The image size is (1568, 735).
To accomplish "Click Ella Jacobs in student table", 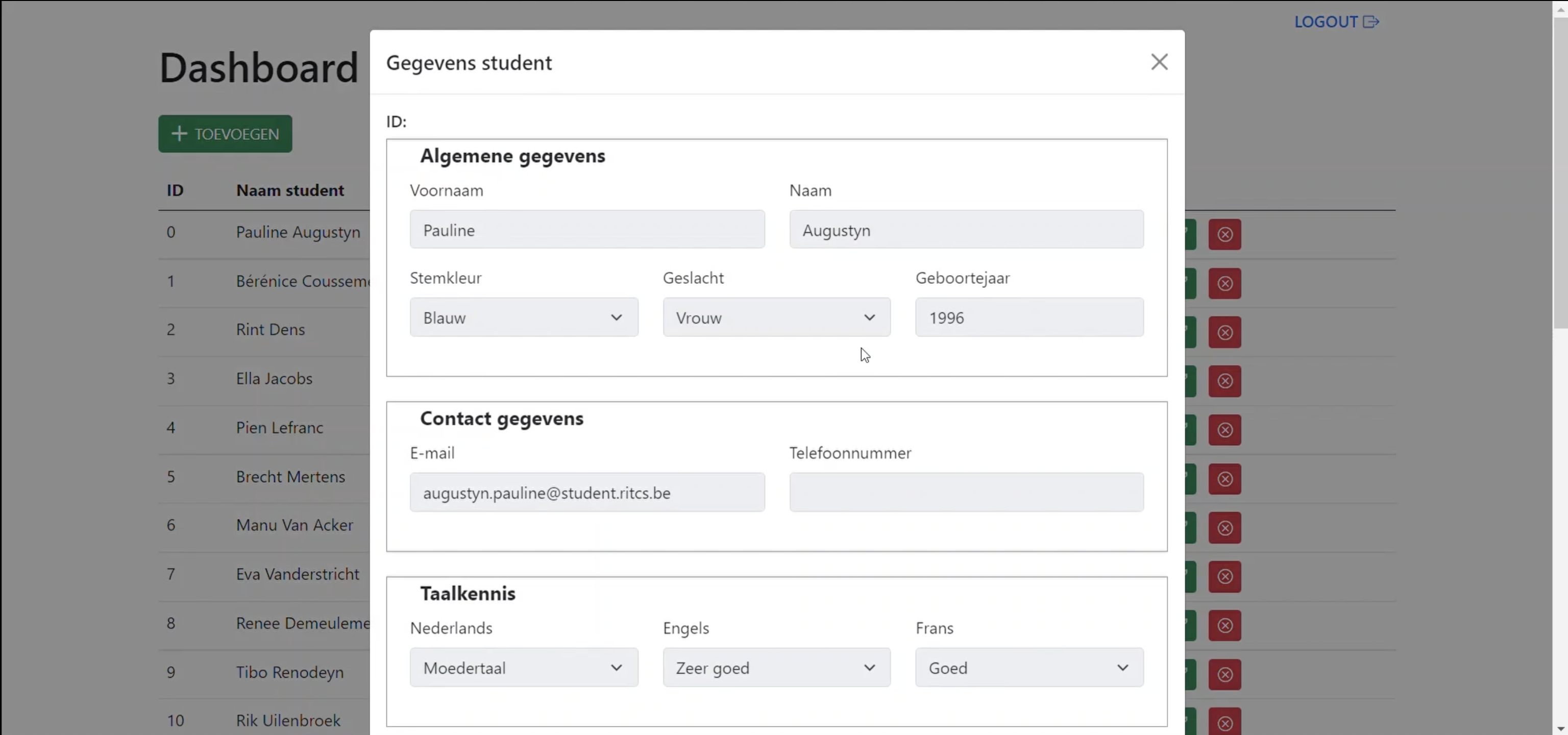I will pos(274,378).
